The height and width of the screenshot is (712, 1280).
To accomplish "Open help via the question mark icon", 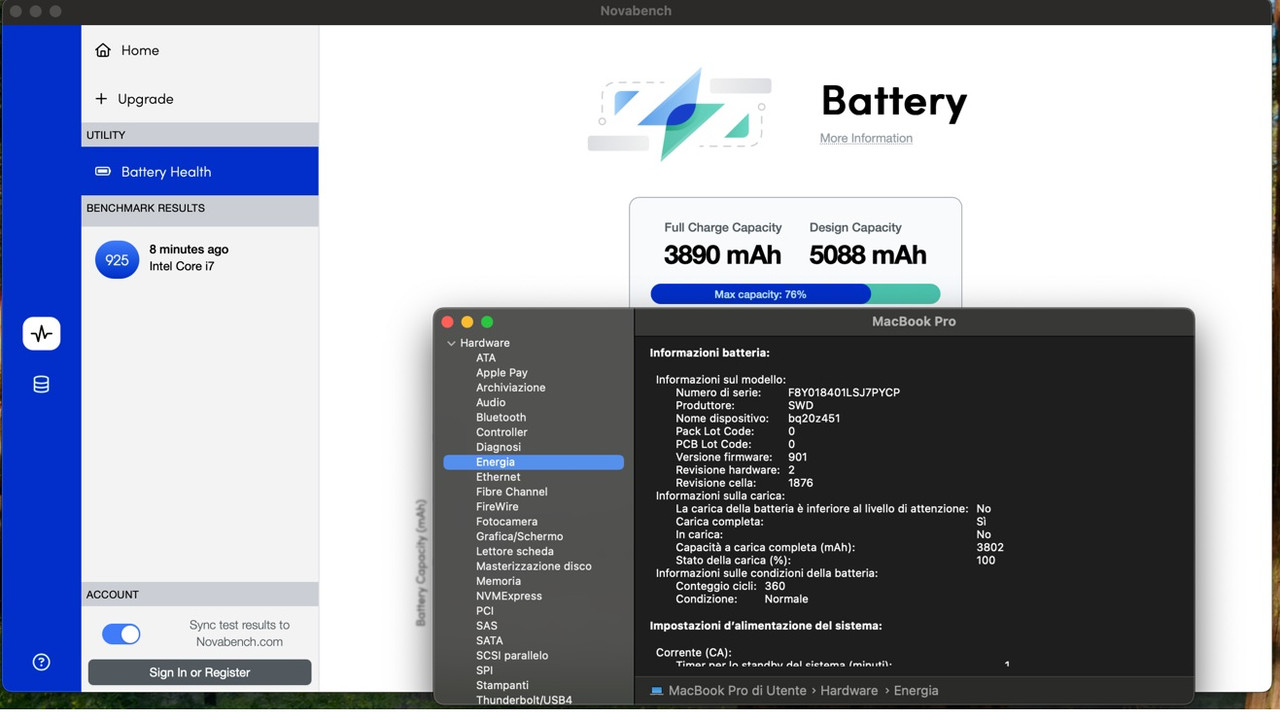I will [x=41, y=662].
